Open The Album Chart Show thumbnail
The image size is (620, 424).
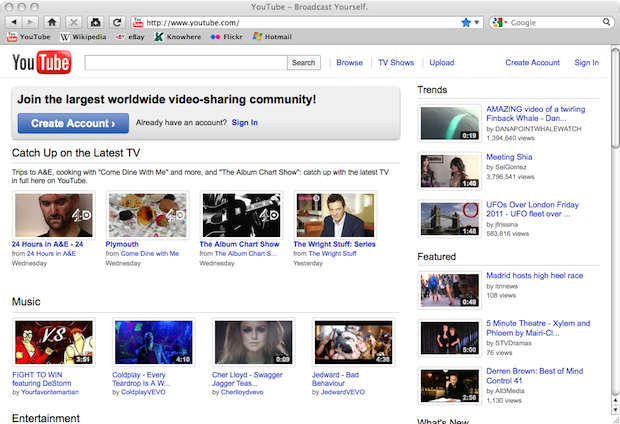(242, 215)
